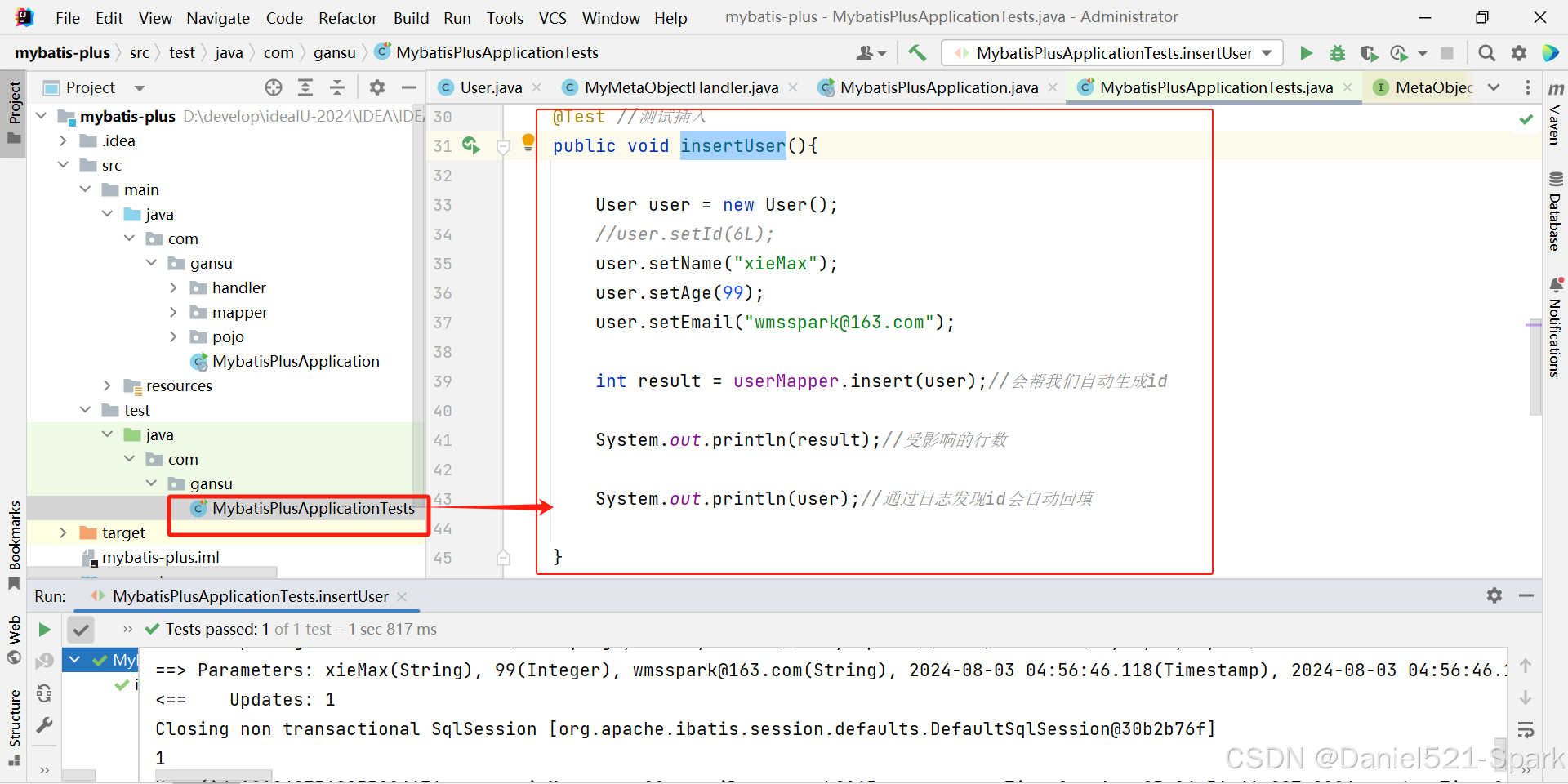Open Project panel options gear
The height and width of the screenshot is (784, 1568).
coord(376,87)
